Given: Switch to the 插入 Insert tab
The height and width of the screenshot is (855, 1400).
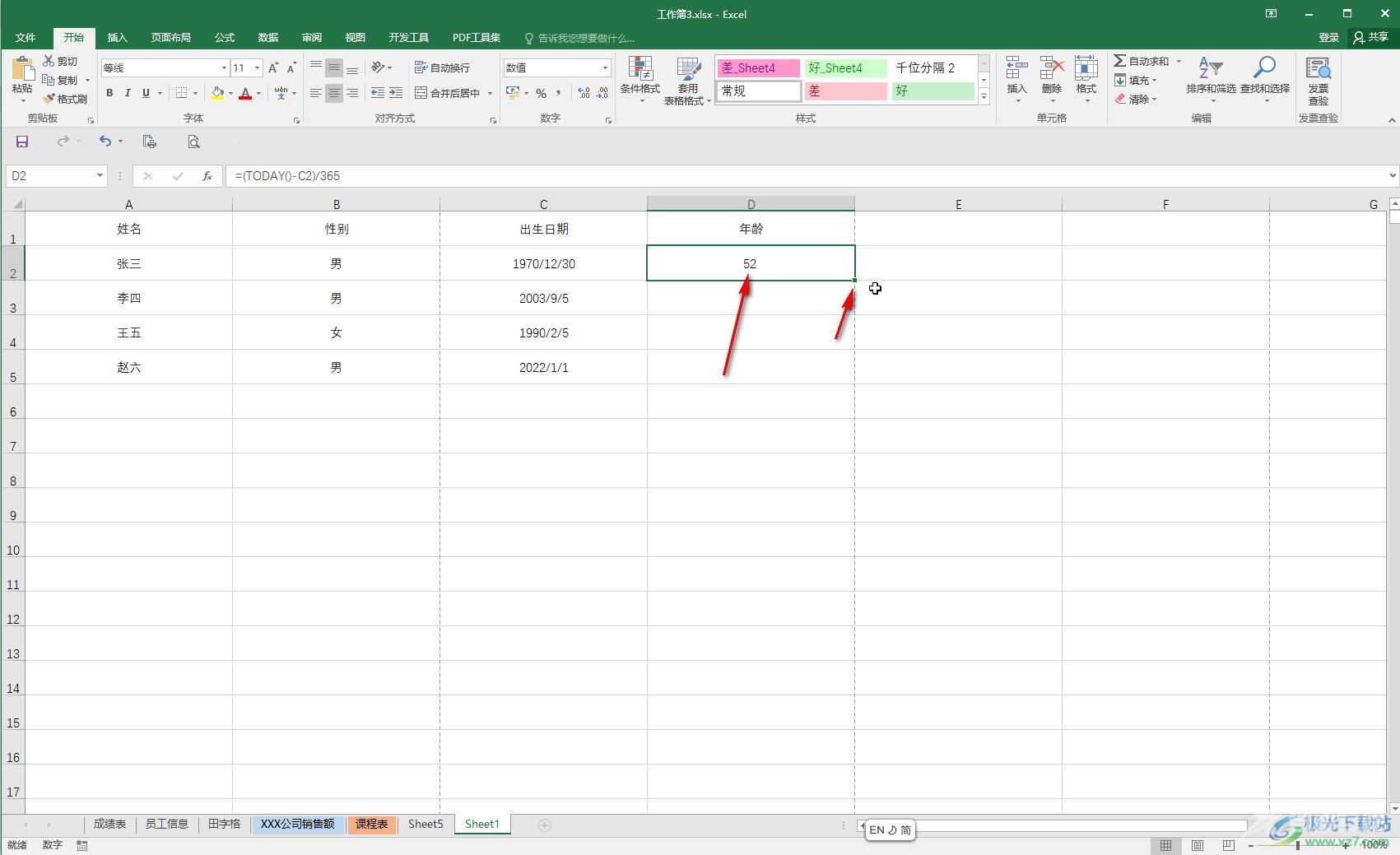Looking at the screenshot, I should tap(118, 38).
